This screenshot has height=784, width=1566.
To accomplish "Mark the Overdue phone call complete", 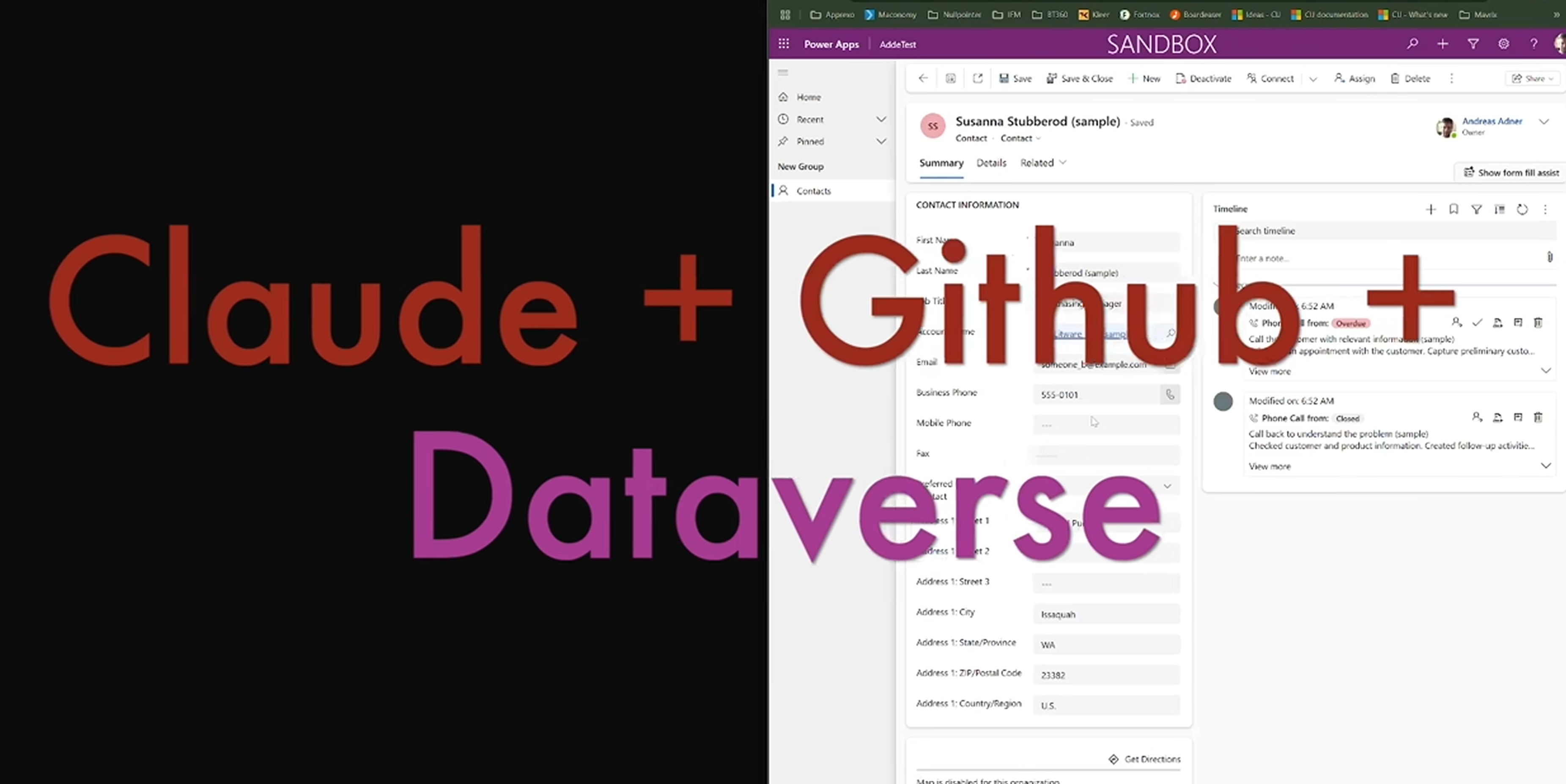I will (x=1477, y=322).
